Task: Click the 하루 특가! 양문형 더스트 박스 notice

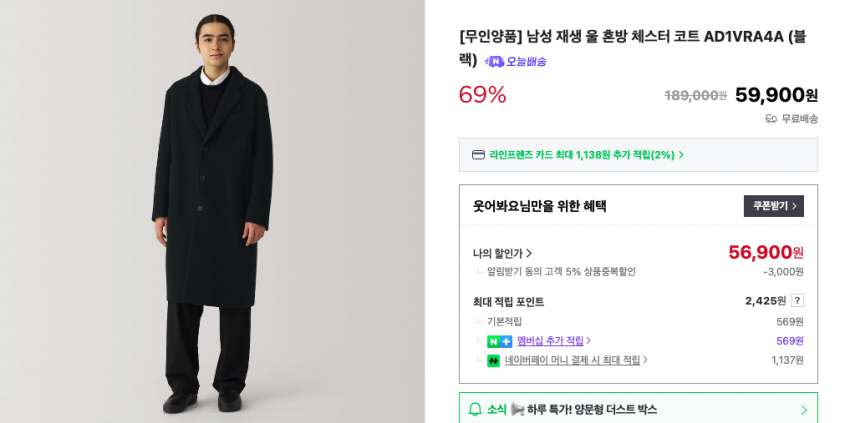Action: (x=592, y=409)
